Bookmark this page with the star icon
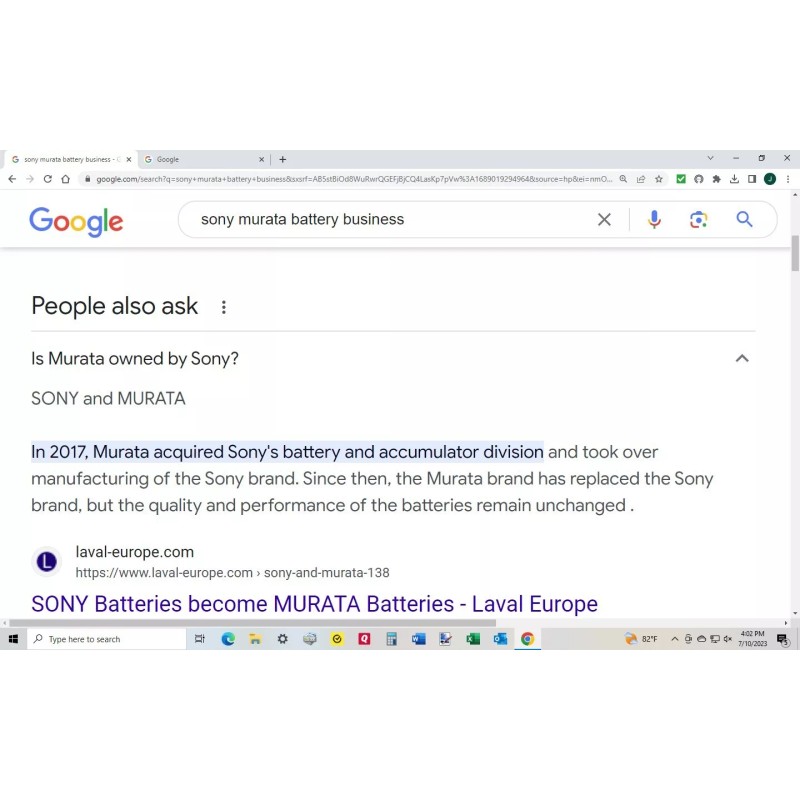 click(x=659, y=179)
